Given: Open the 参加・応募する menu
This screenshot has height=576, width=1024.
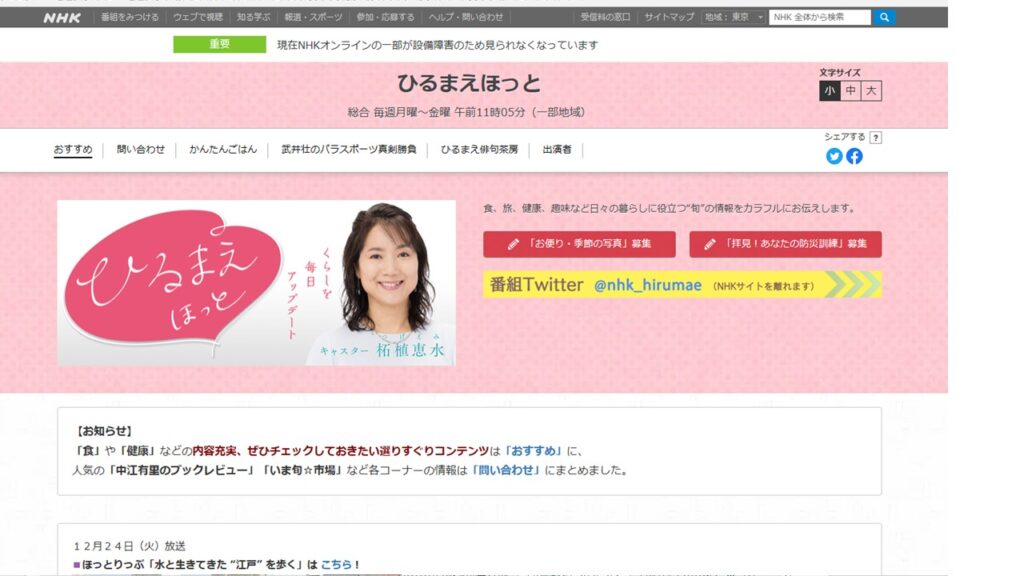Looking at the screenshot, I should (385, 17).
